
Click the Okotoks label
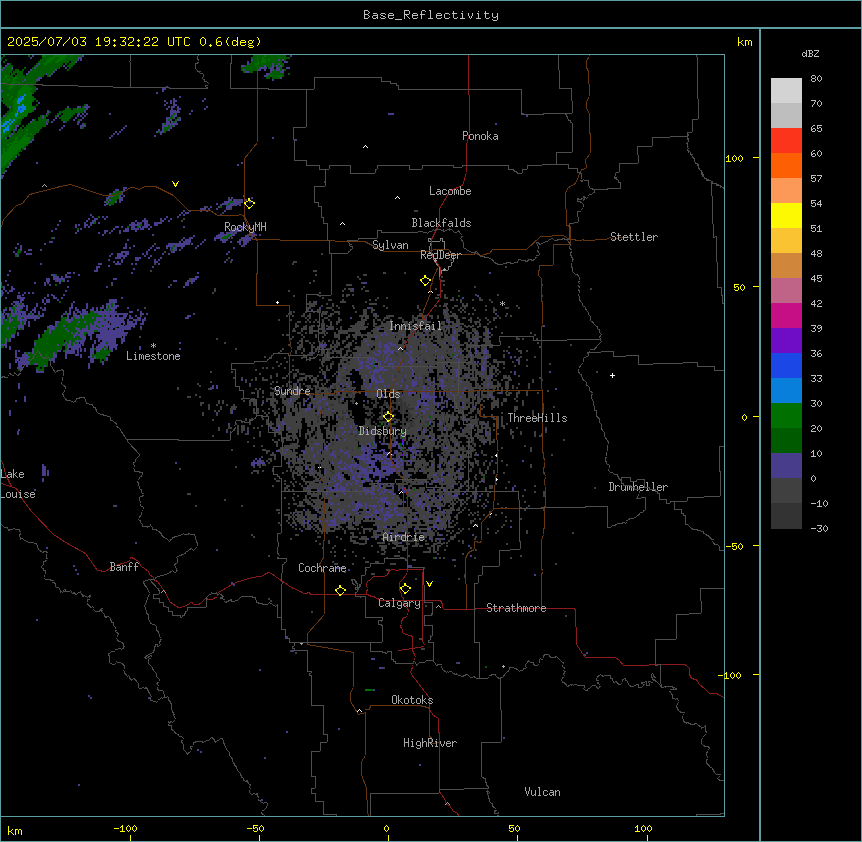pyautogui.click(x=412, y=700)
